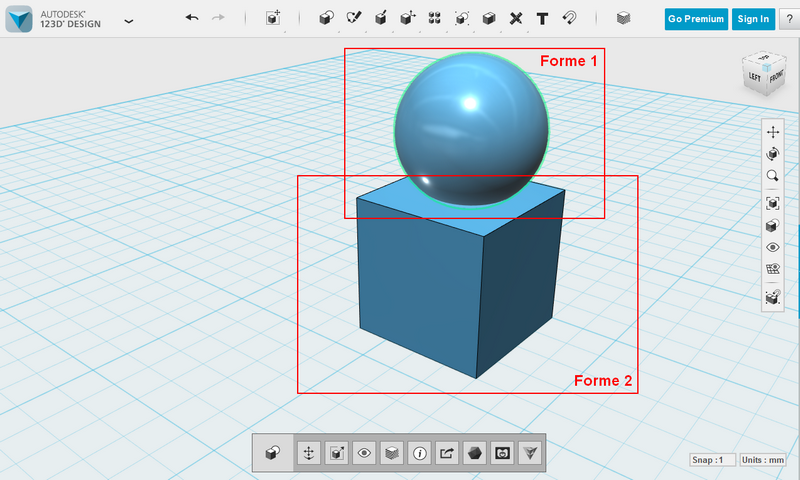Apply material from bottom context bar

(x=392, y=453)
